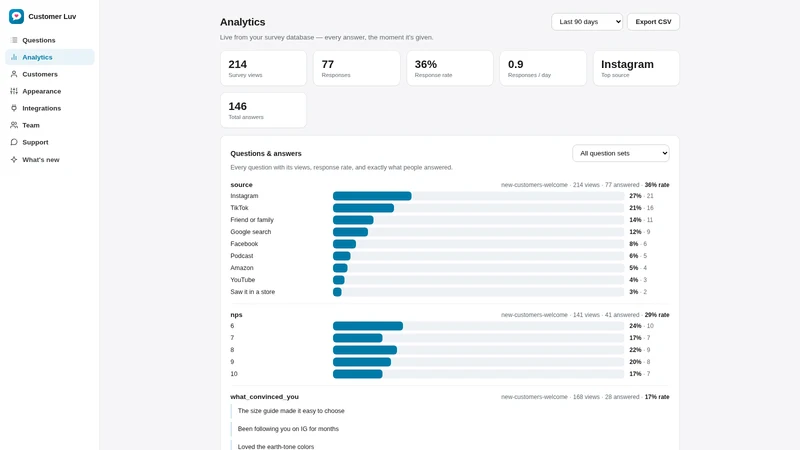This screenshot has width=800, height=450.
Task: Click the Appearance sliders icon
Action: [x=14, y=91]
